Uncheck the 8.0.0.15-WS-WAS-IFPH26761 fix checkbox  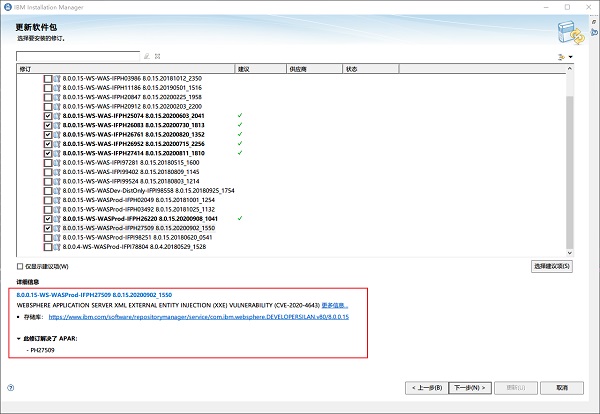(48, 134)
